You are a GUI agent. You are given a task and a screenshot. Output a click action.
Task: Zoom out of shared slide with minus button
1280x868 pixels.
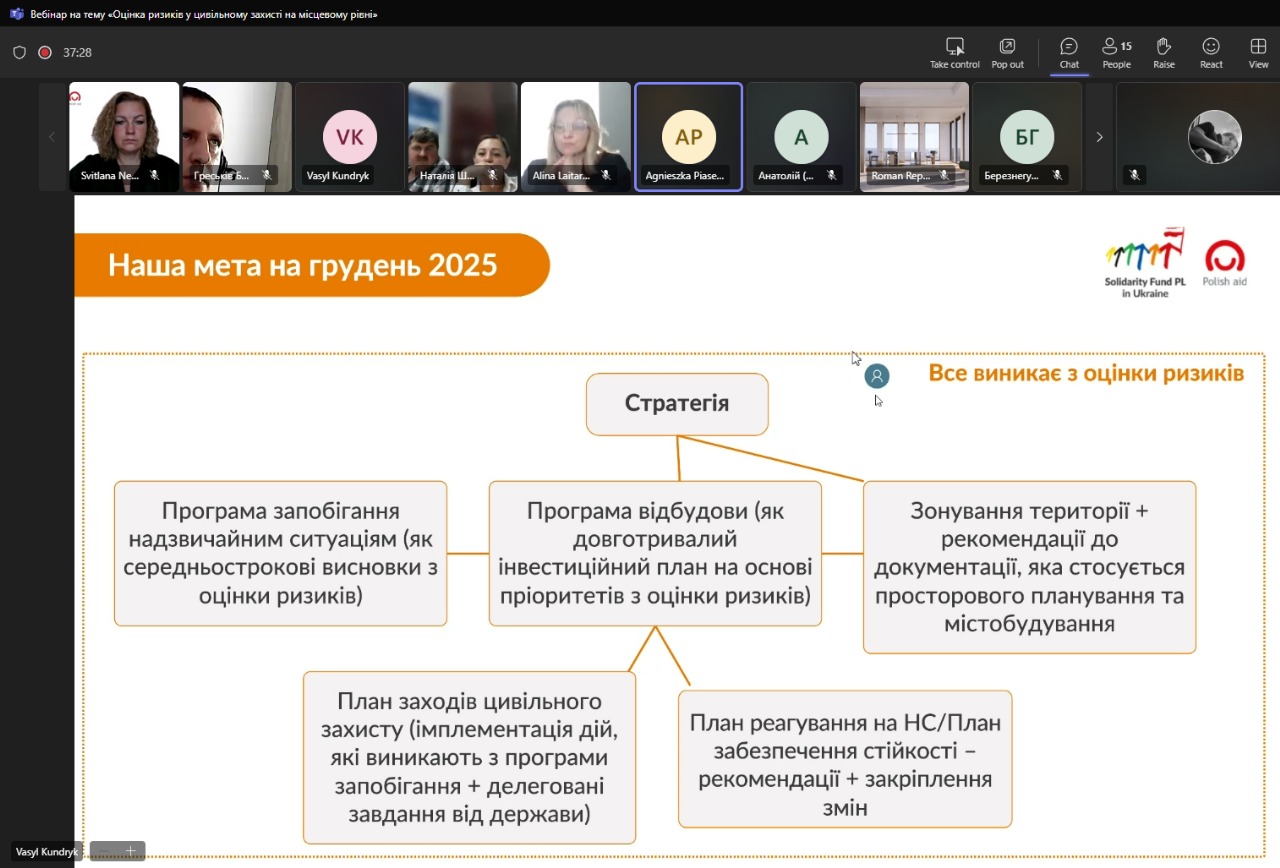(104, 851)
